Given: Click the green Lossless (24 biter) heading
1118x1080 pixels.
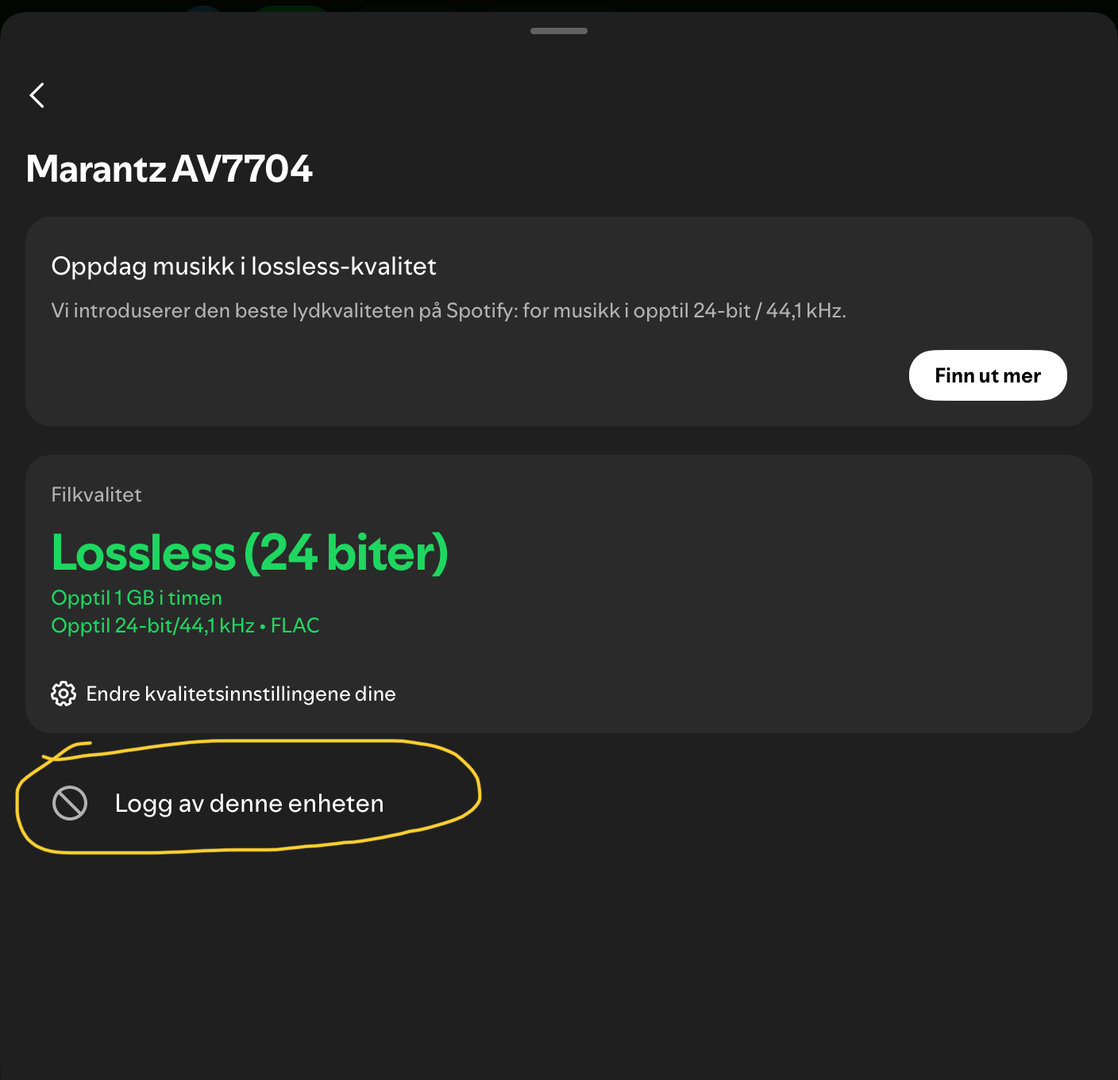Looking at the screenshot, I should (x=249, y=552).
